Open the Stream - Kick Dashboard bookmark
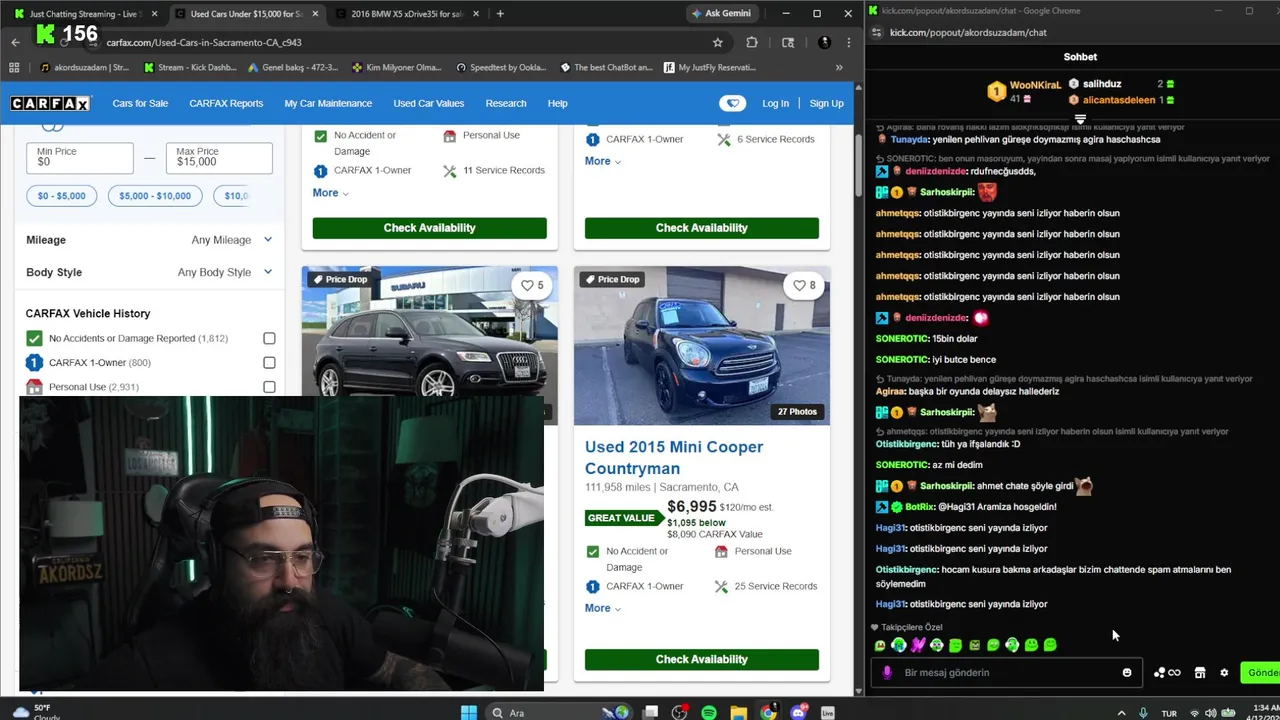Image resolution: width=1280 pixels, height=720 pixels. 190,67
